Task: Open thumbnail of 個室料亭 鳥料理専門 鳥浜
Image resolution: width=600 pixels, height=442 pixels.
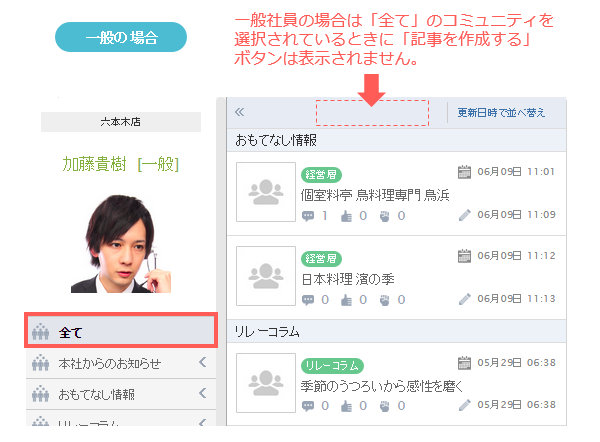Action: click(266, 192)
